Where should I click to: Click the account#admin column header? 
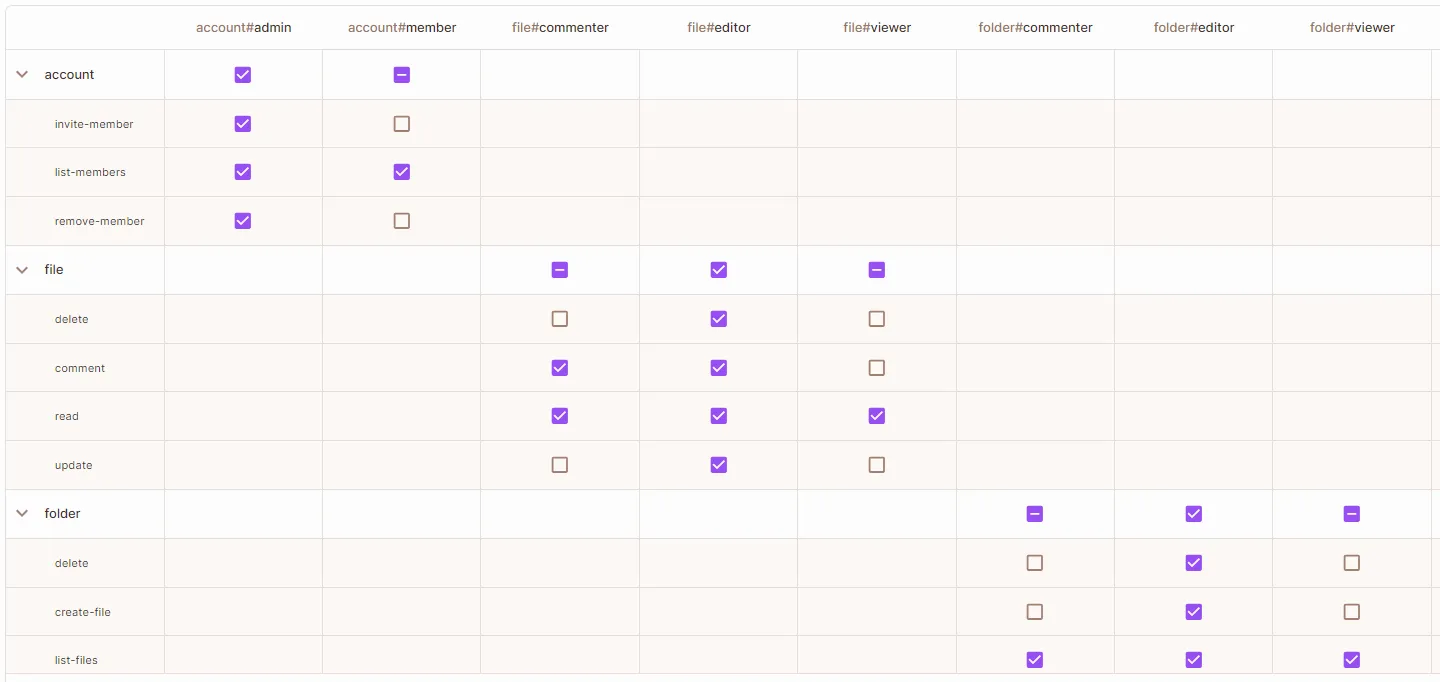tap(243, 28)
